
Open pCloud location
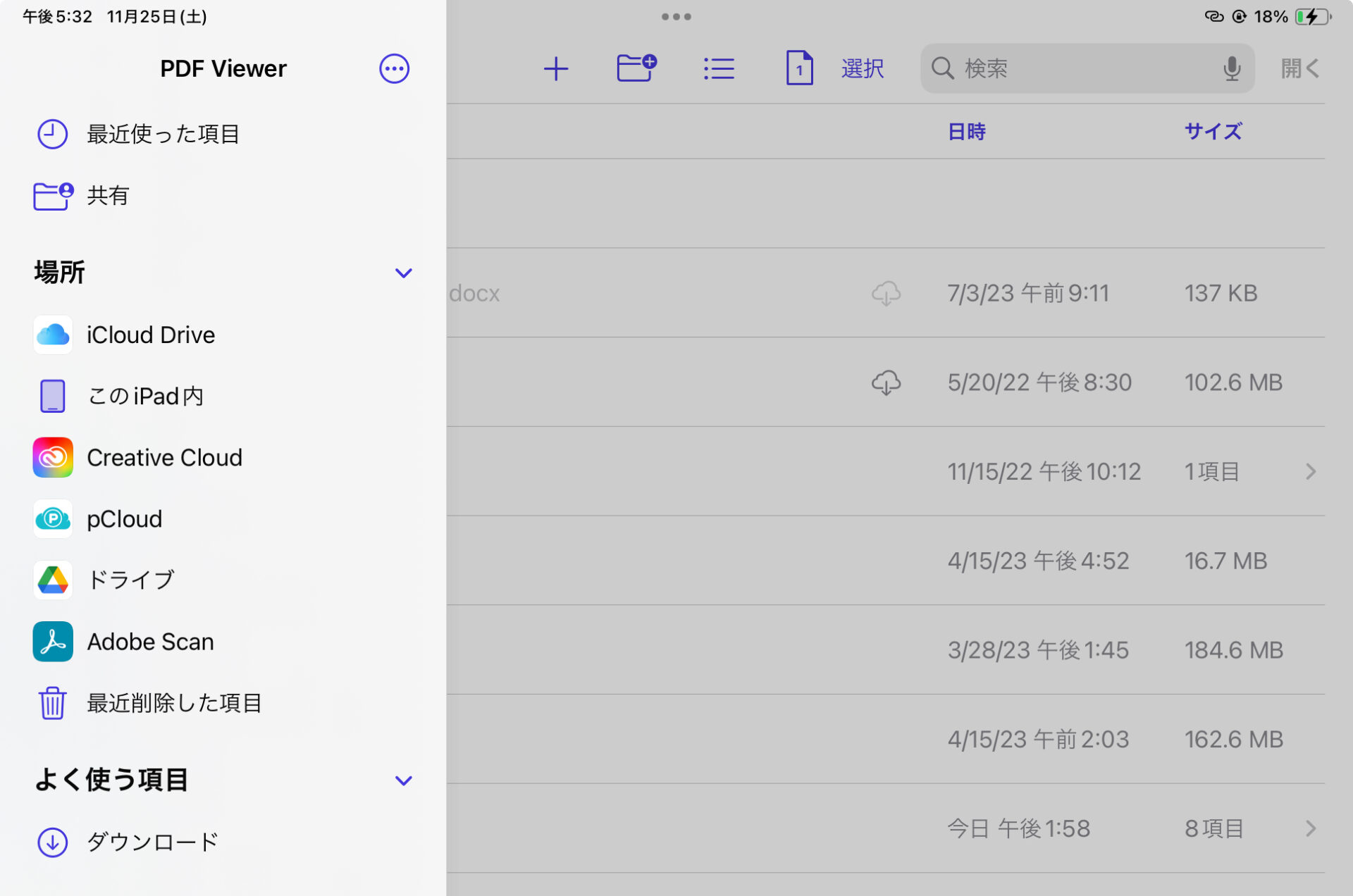(x=124, y=519)
